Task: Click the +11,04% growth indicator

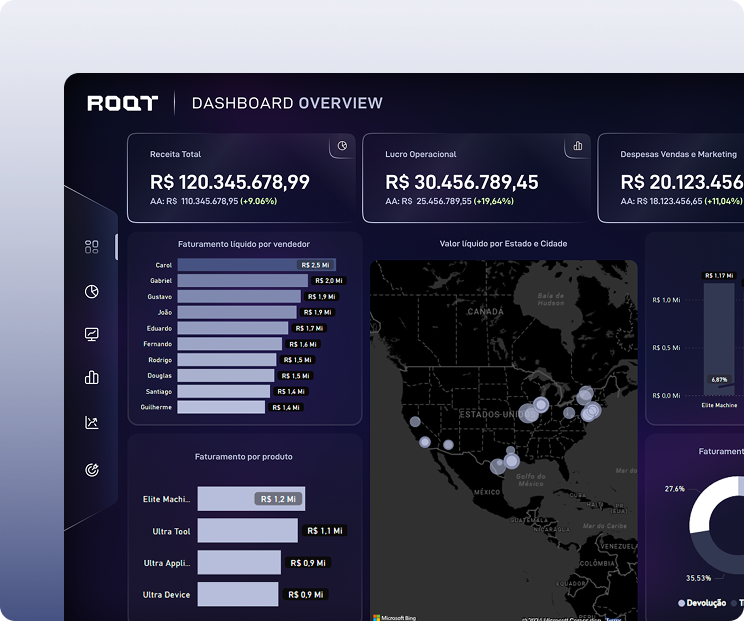Action: 723,201
